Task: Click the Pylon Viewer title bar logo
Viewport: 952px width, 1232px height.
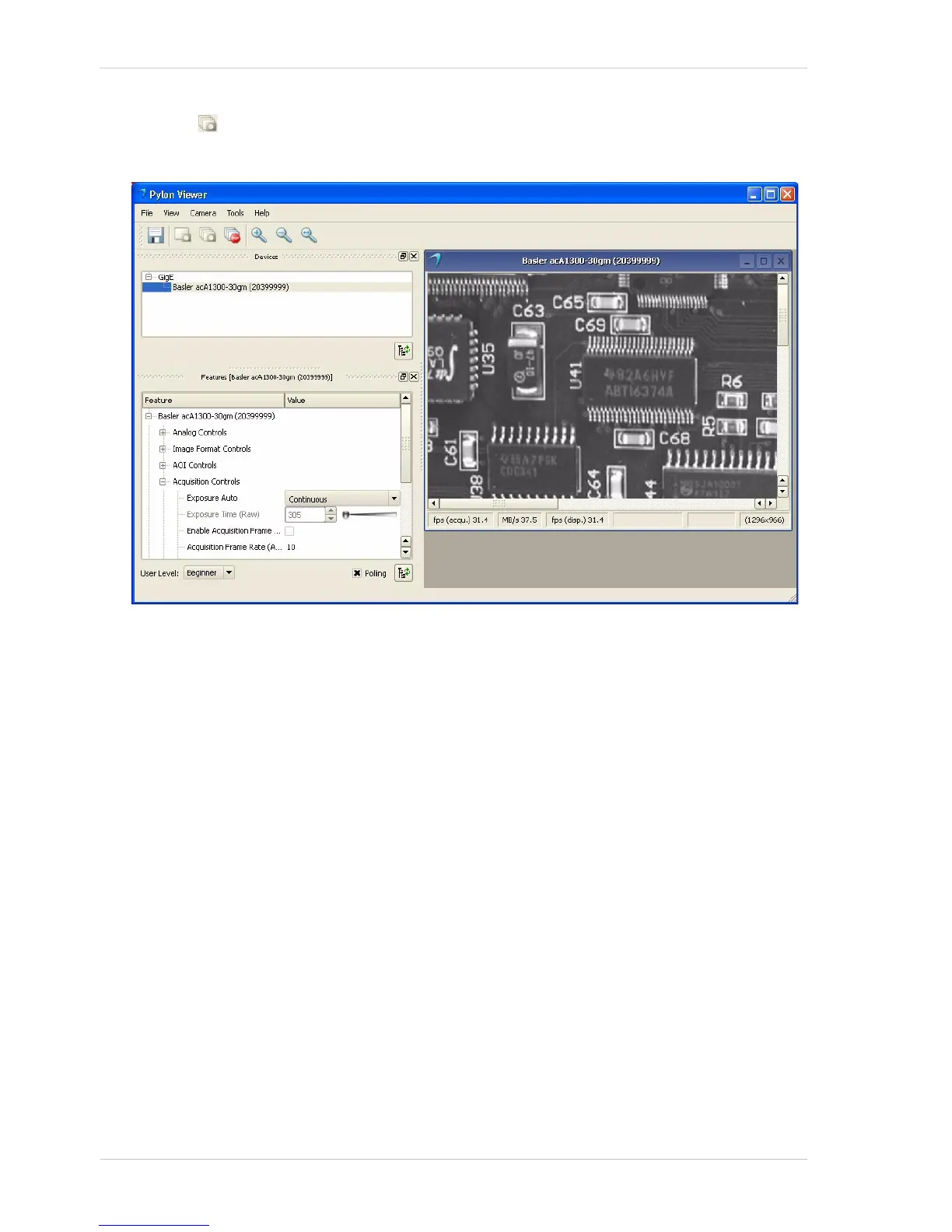Action: (142, 194)
